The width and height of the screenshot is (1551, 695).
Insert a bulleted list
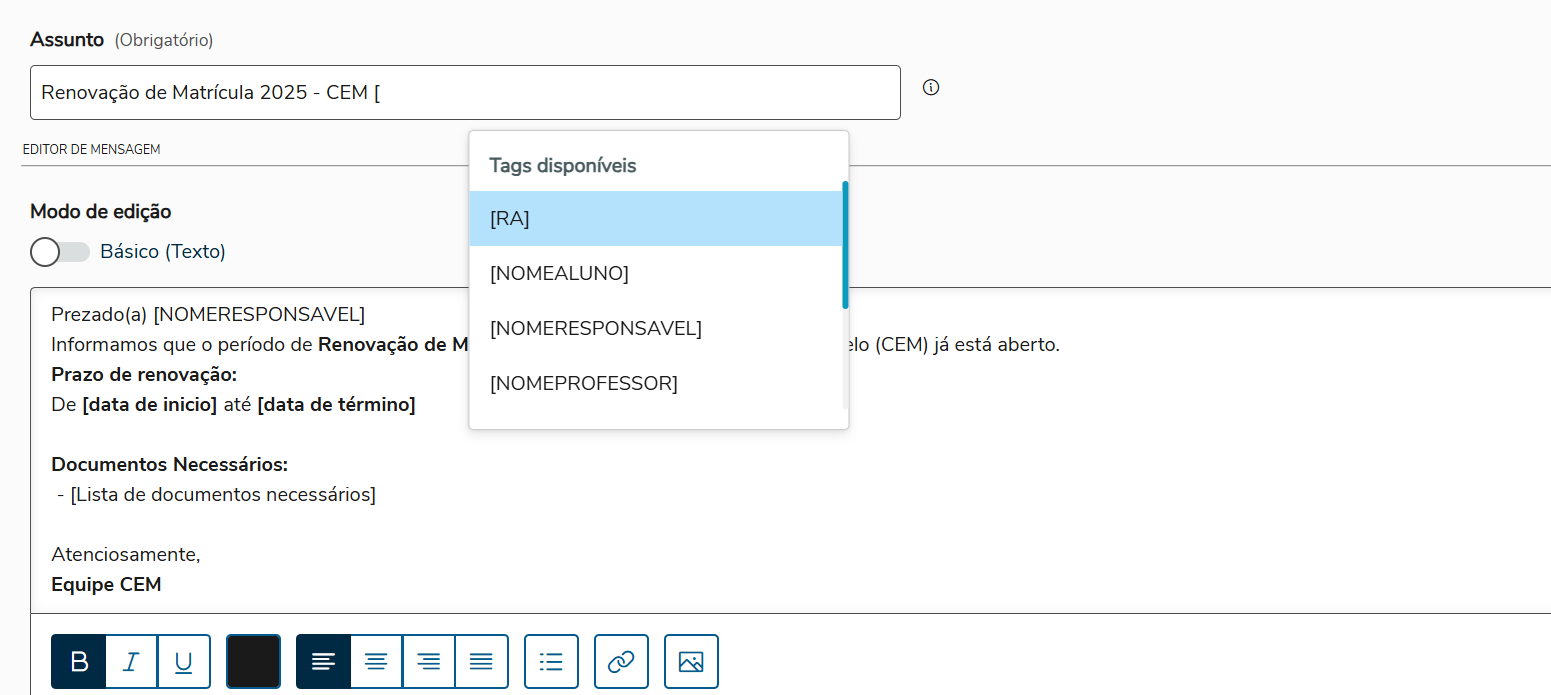[x=551, y=662]
